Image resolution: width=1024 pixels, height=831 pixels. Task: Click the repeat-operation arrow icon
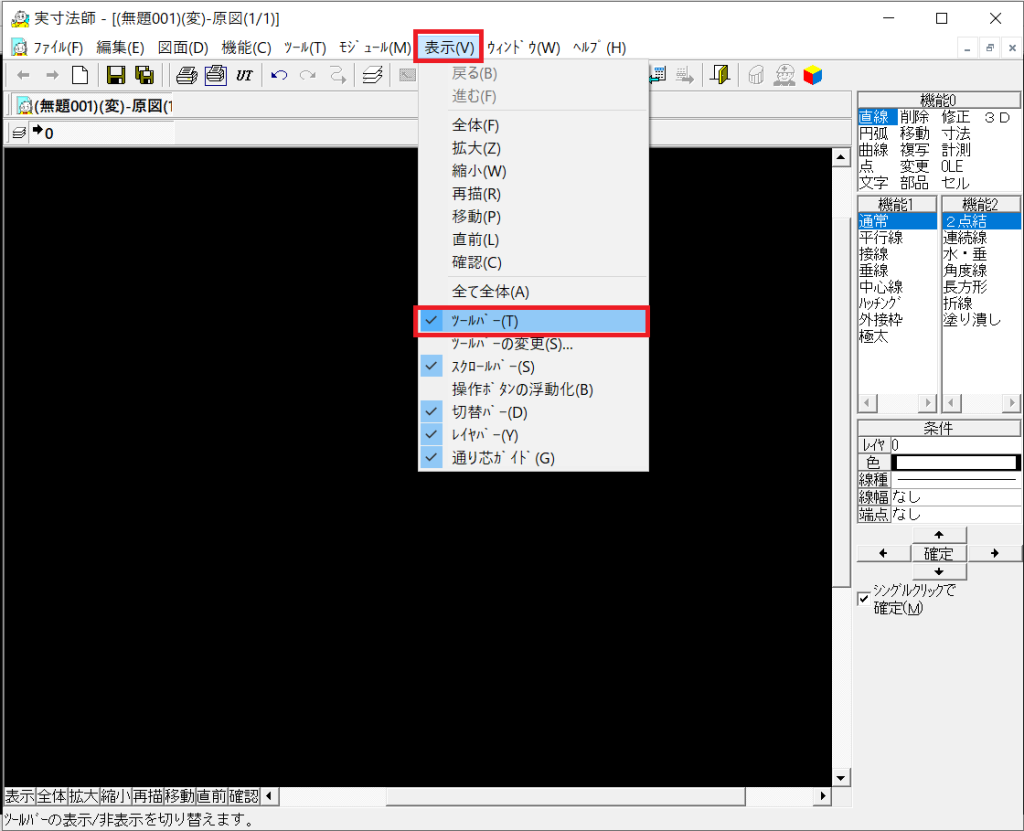338,76
